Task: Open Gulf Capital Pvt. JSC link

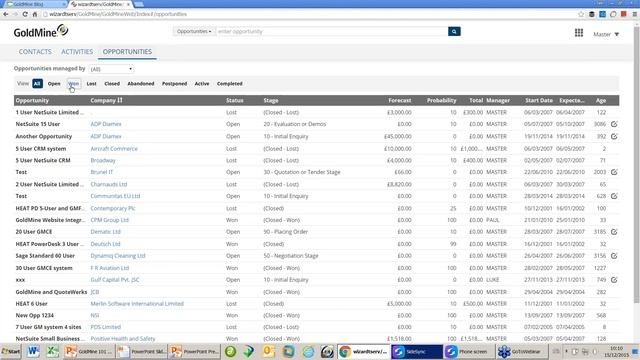Action: (x=115, y=280)
